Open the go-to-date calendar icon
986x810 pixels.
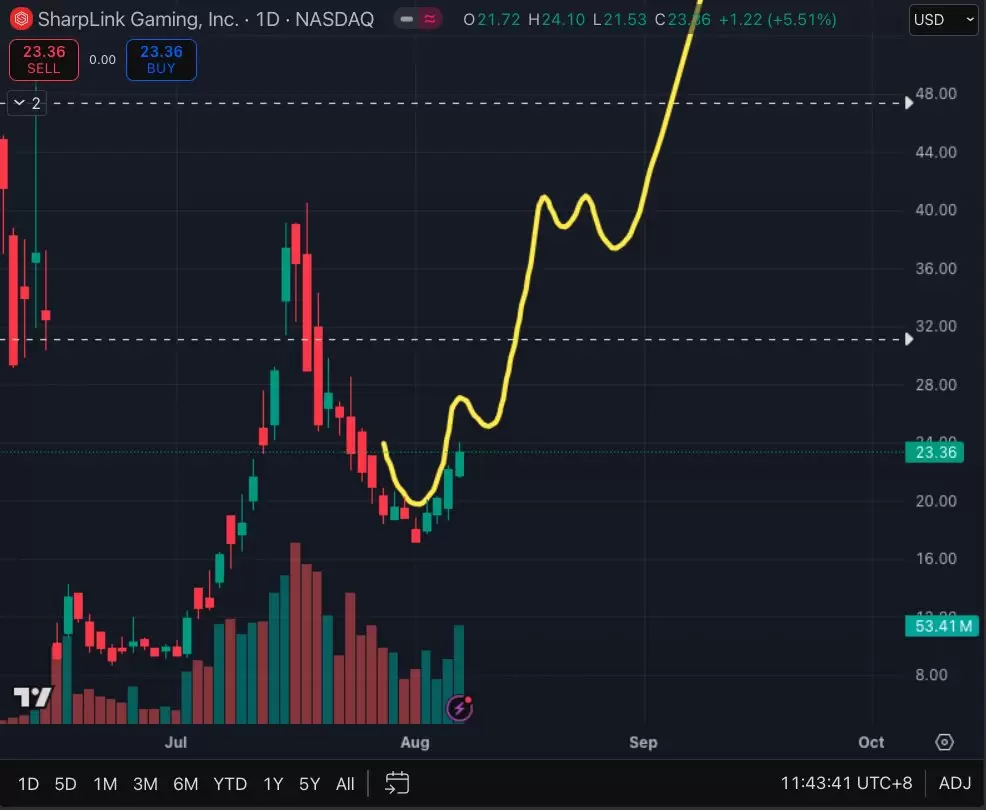tap(397, 783)
